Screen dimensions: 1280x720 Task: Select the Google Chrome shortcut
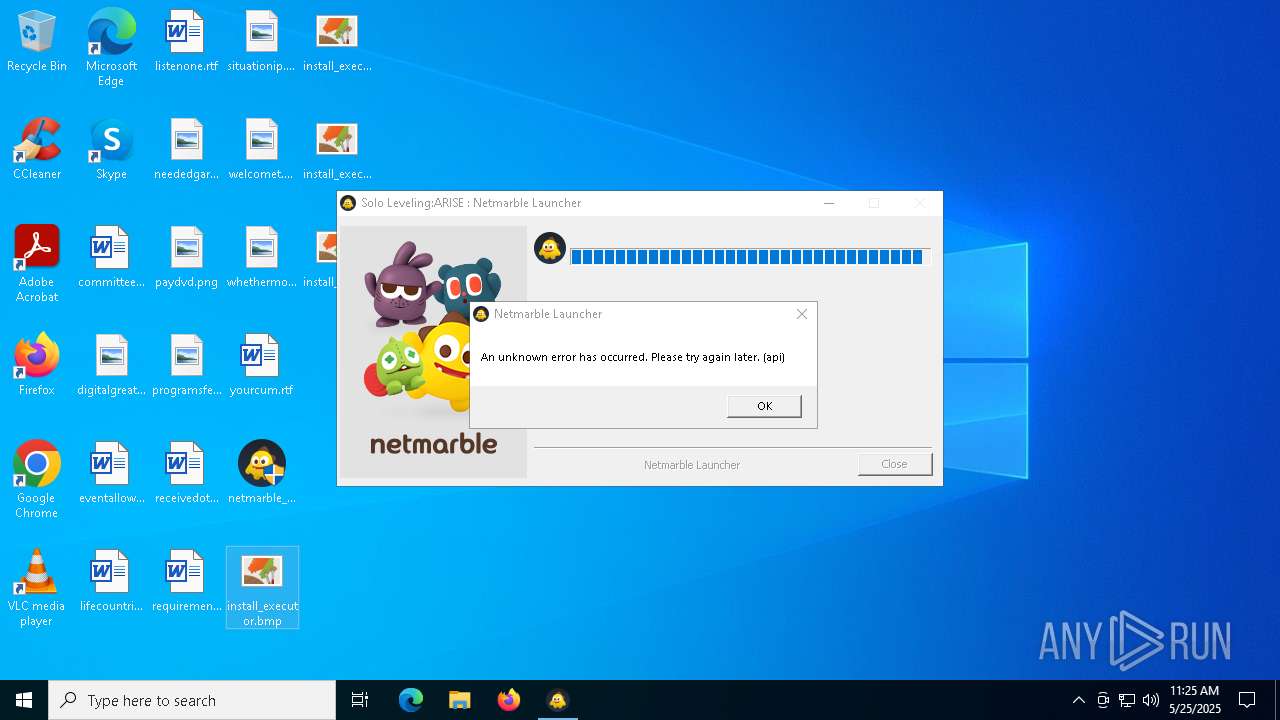click(x=37, y=480)
